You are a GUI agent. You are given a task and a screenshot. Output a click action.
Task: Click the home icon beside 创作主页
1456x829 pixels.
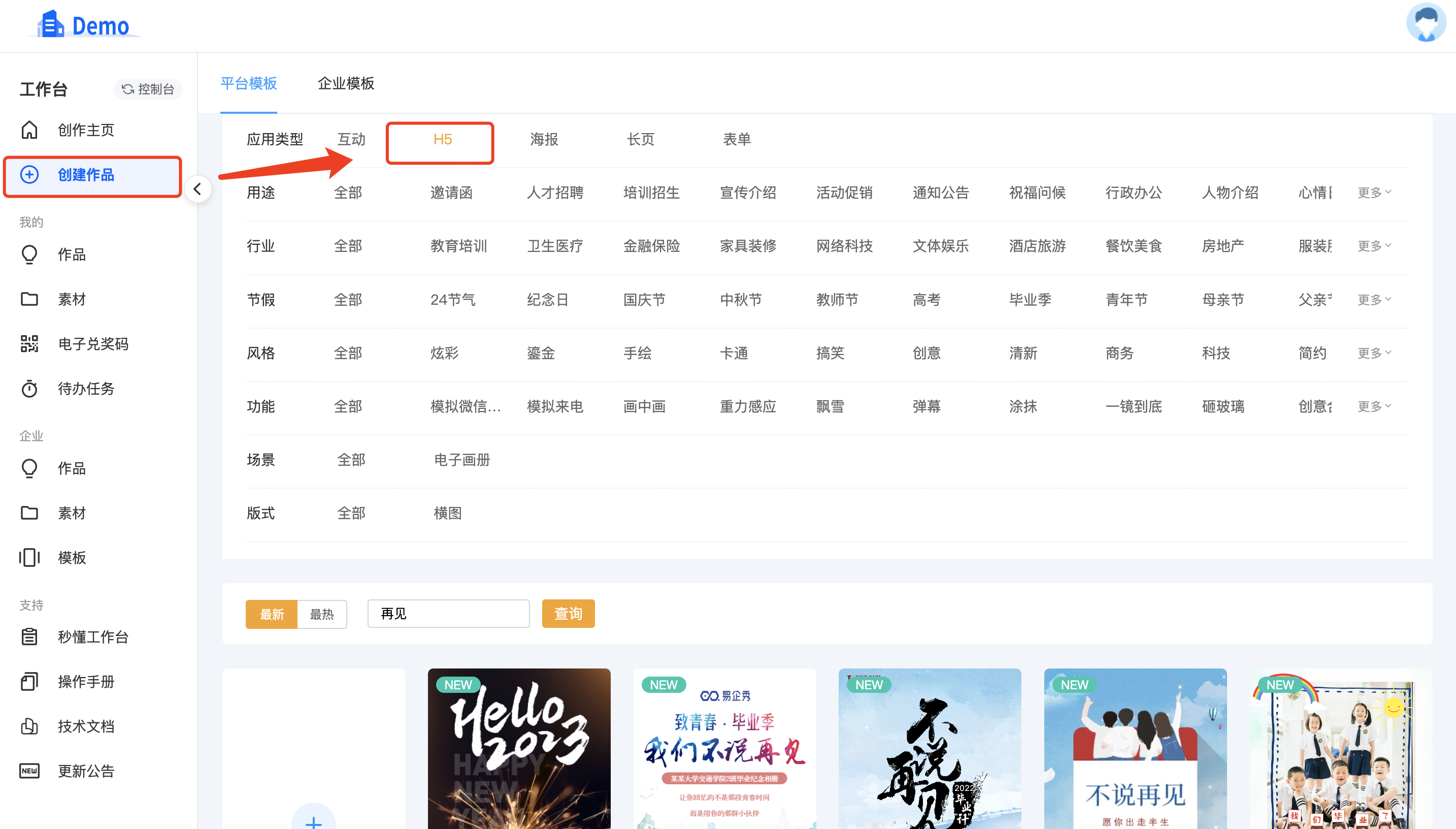(29, 130)
